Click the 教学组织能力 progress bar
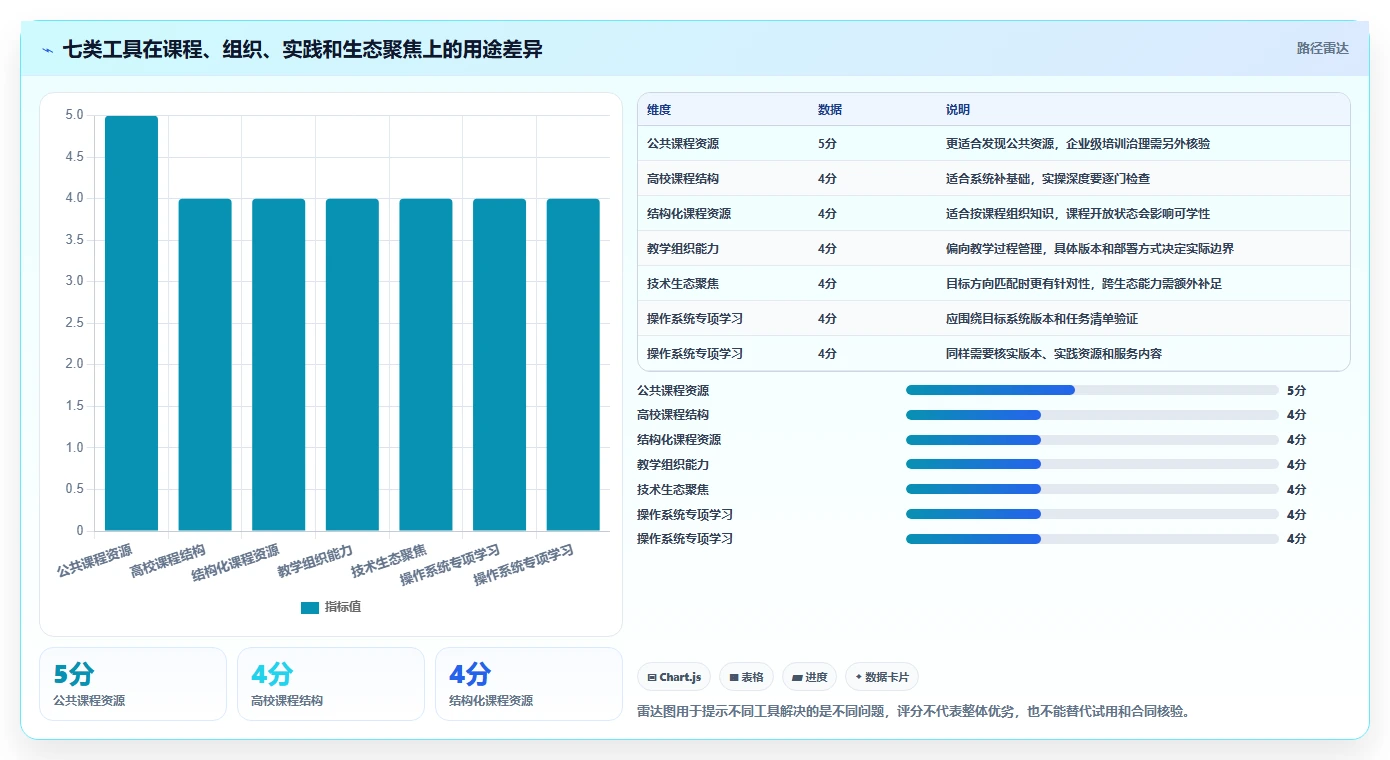The height and width of the screenshot is (760, 1390). pyautogui.click(x=1092, y=464)
